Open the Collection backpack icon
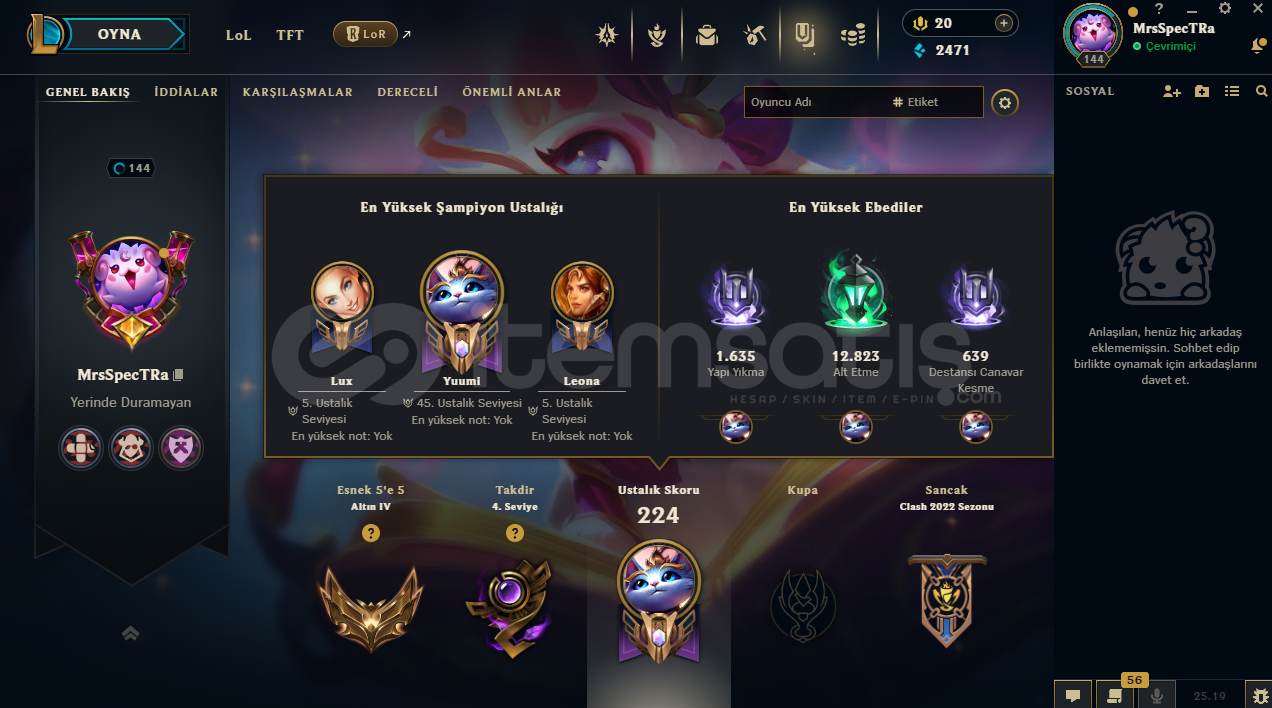Image resolution: width=1272 pixels, height=708 pixels. (x=707, y=35)
